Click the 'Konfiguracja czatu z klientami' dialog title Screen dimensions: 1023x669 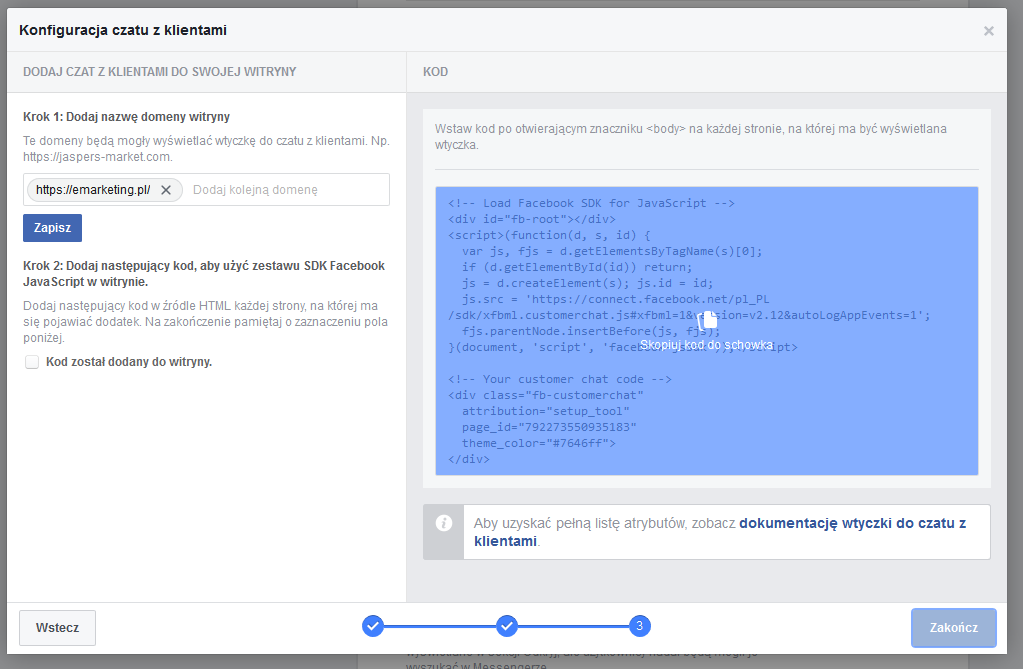pos(123,30)
